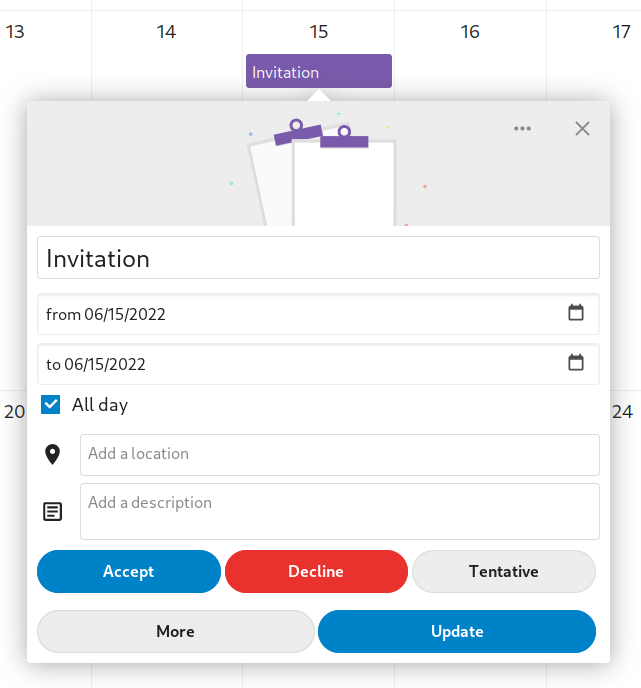641x688 pixels.
Task: Select day 14 in the calendar
Action: (x=166, y=32)
